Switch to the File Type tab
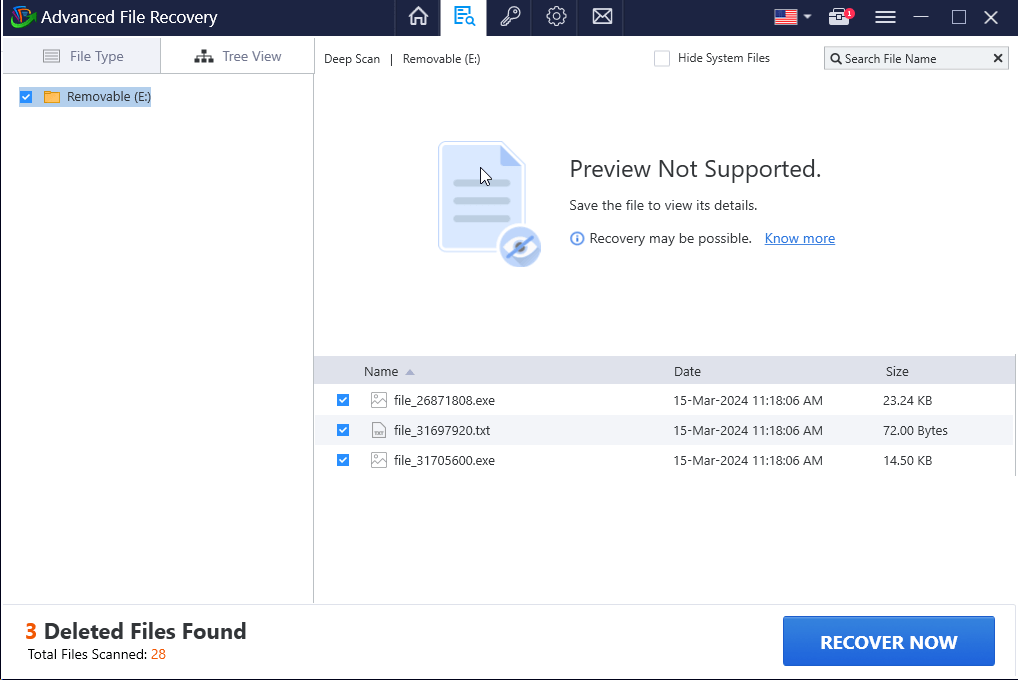 point(82,56)
